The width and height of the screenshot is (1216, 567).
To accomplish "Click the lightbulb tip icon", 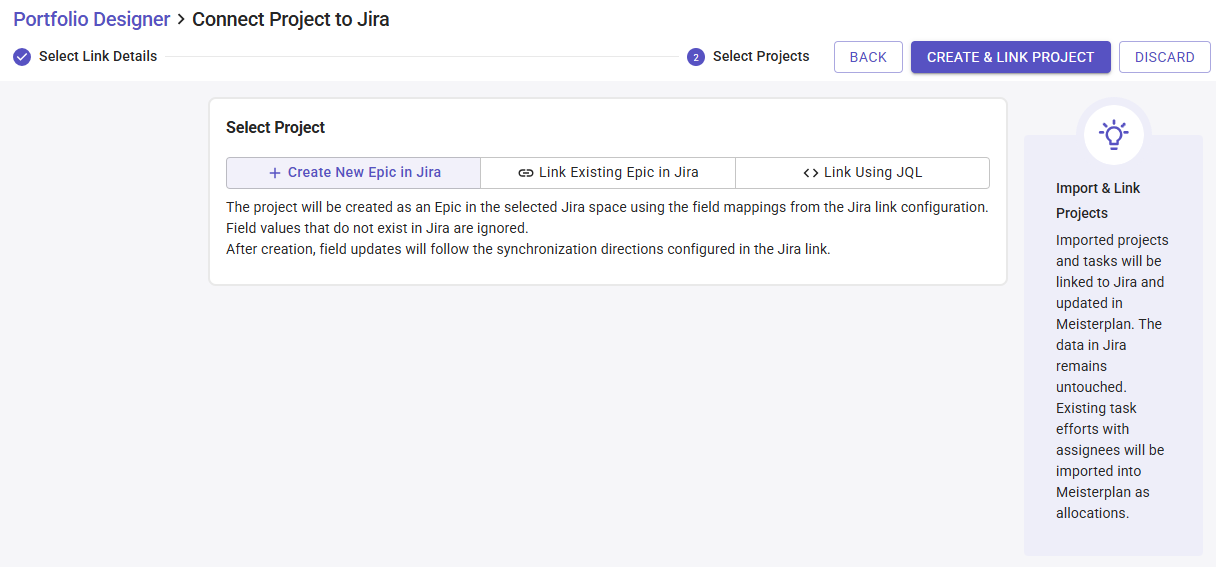I will point(1113,134).
